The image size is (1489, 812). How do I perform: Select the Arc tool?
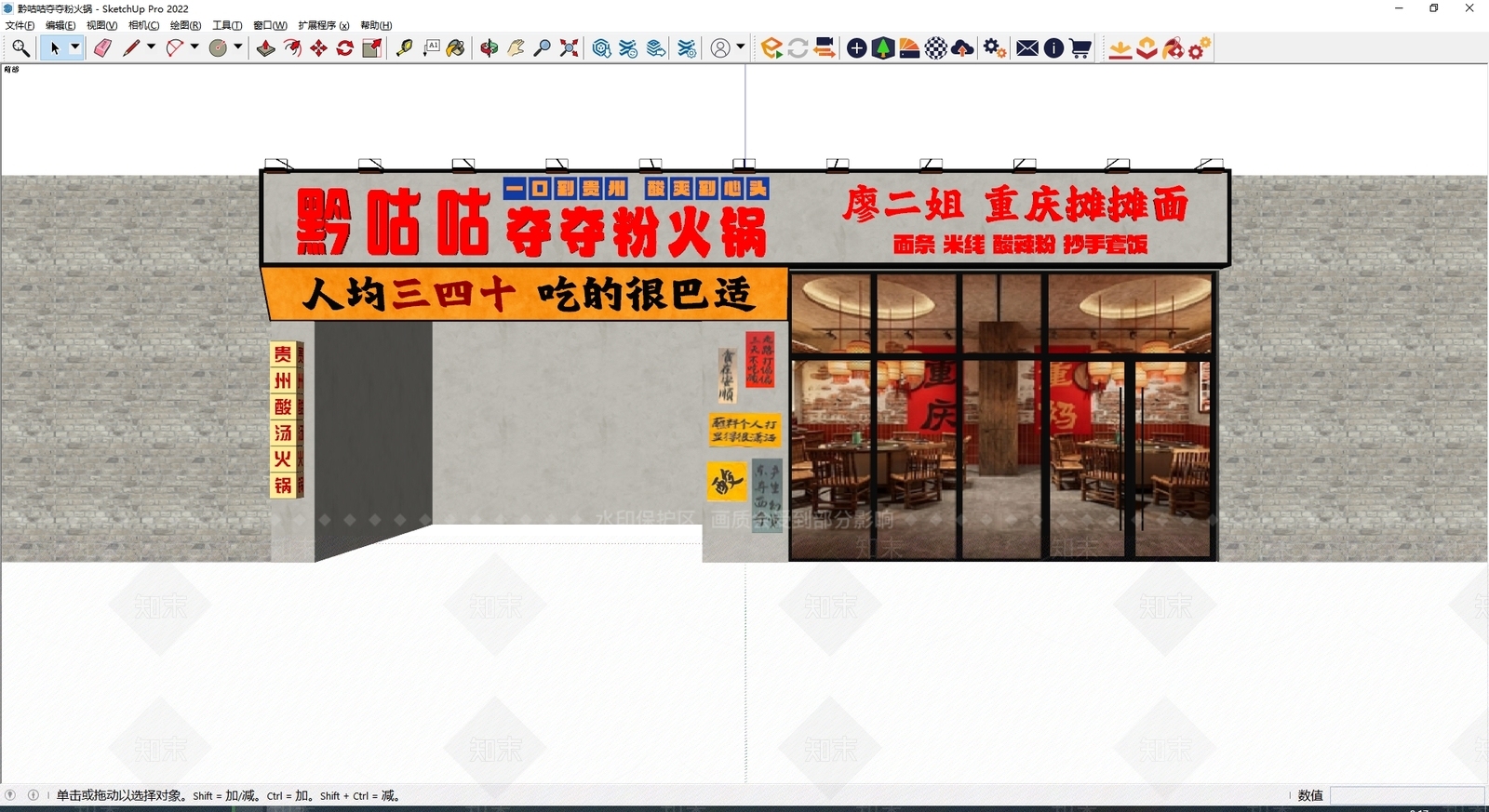click(174, 48)
